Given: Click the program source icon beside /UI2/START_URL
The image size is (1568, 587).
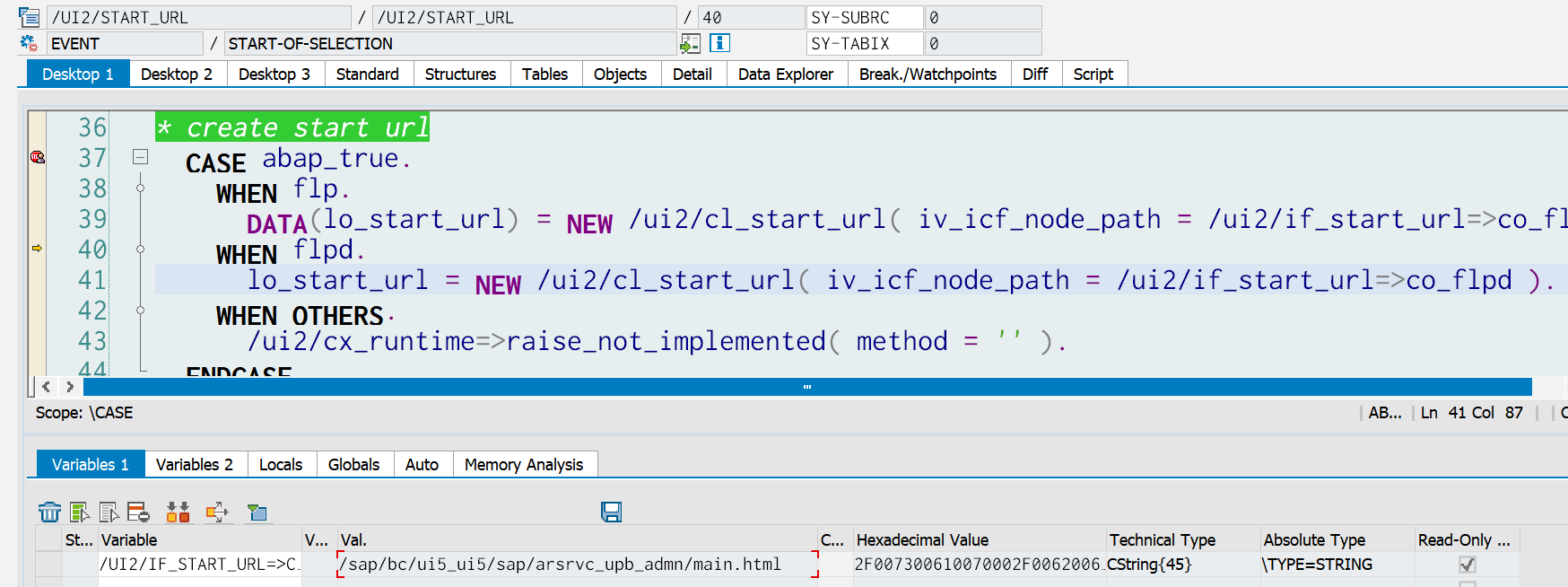Looking at the screenshot, I should tap(29, 17).
